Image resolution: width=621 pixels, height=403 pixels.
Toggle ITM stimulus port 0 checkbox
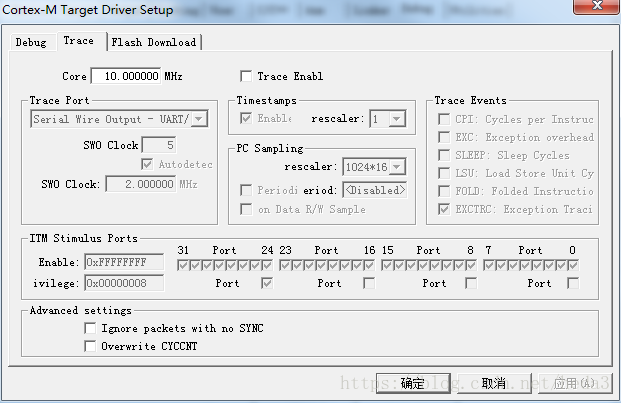(573, 265)
